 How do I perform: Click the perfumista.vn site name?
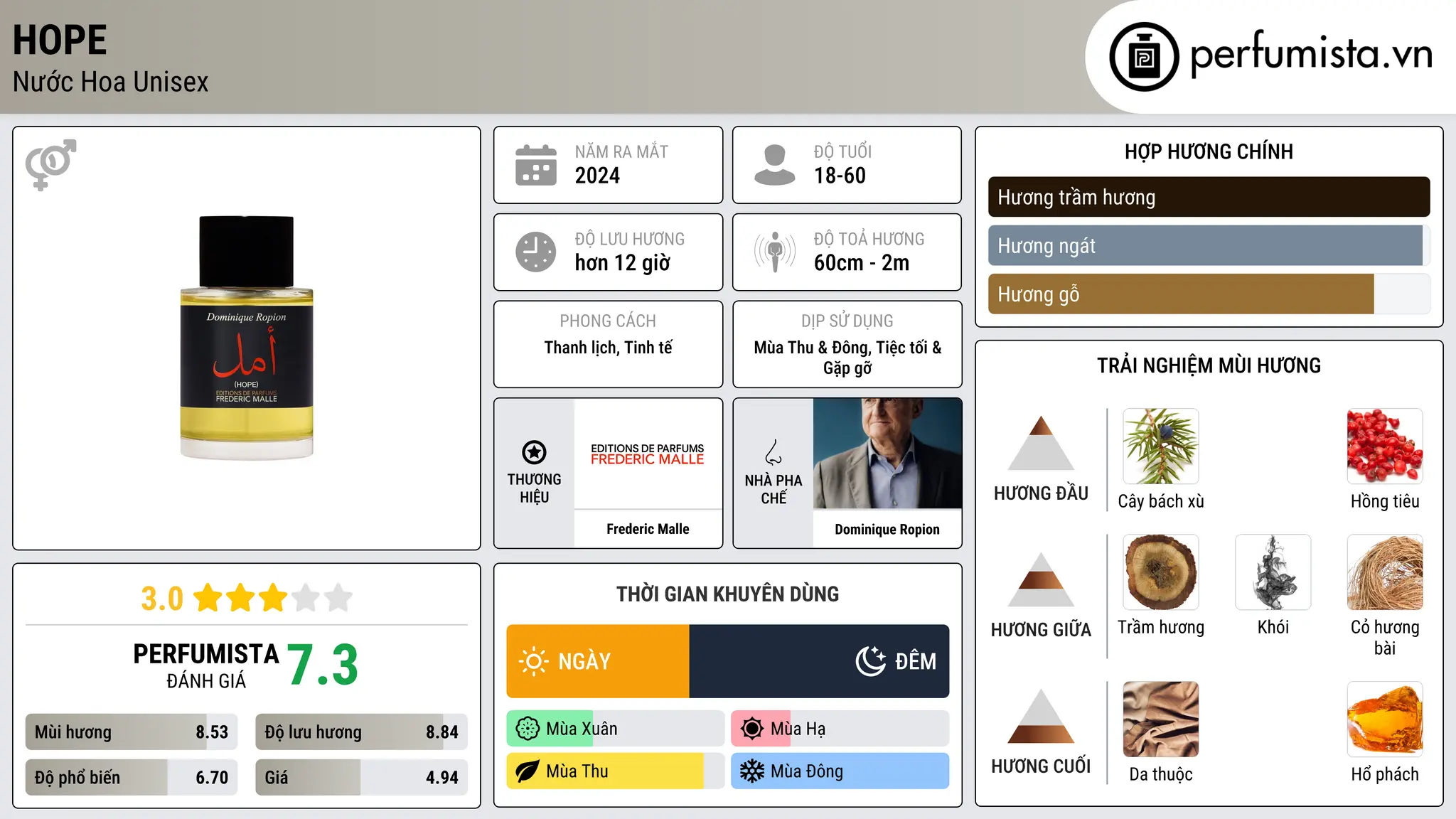(x=1311, y=55)
